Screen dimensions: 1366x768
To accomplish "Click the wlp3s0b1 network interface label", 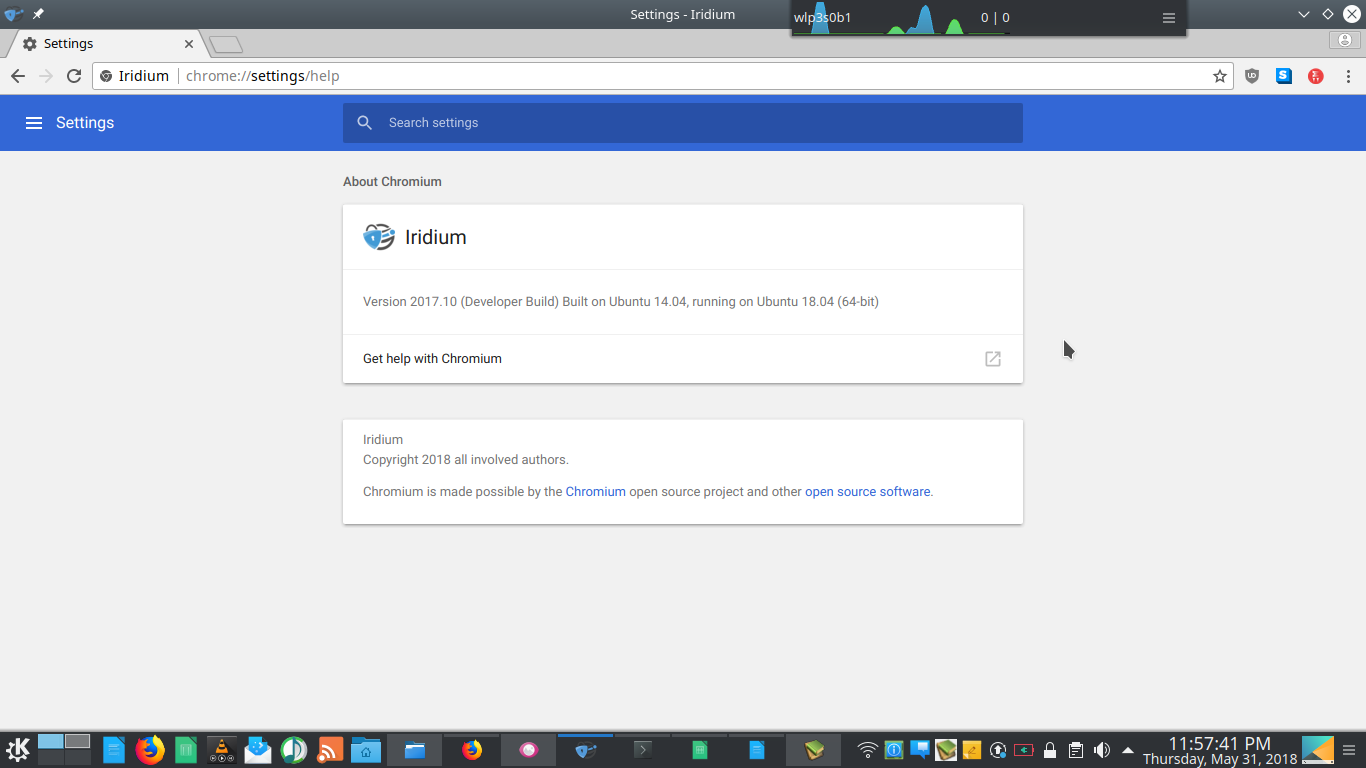I will (822, 18).
